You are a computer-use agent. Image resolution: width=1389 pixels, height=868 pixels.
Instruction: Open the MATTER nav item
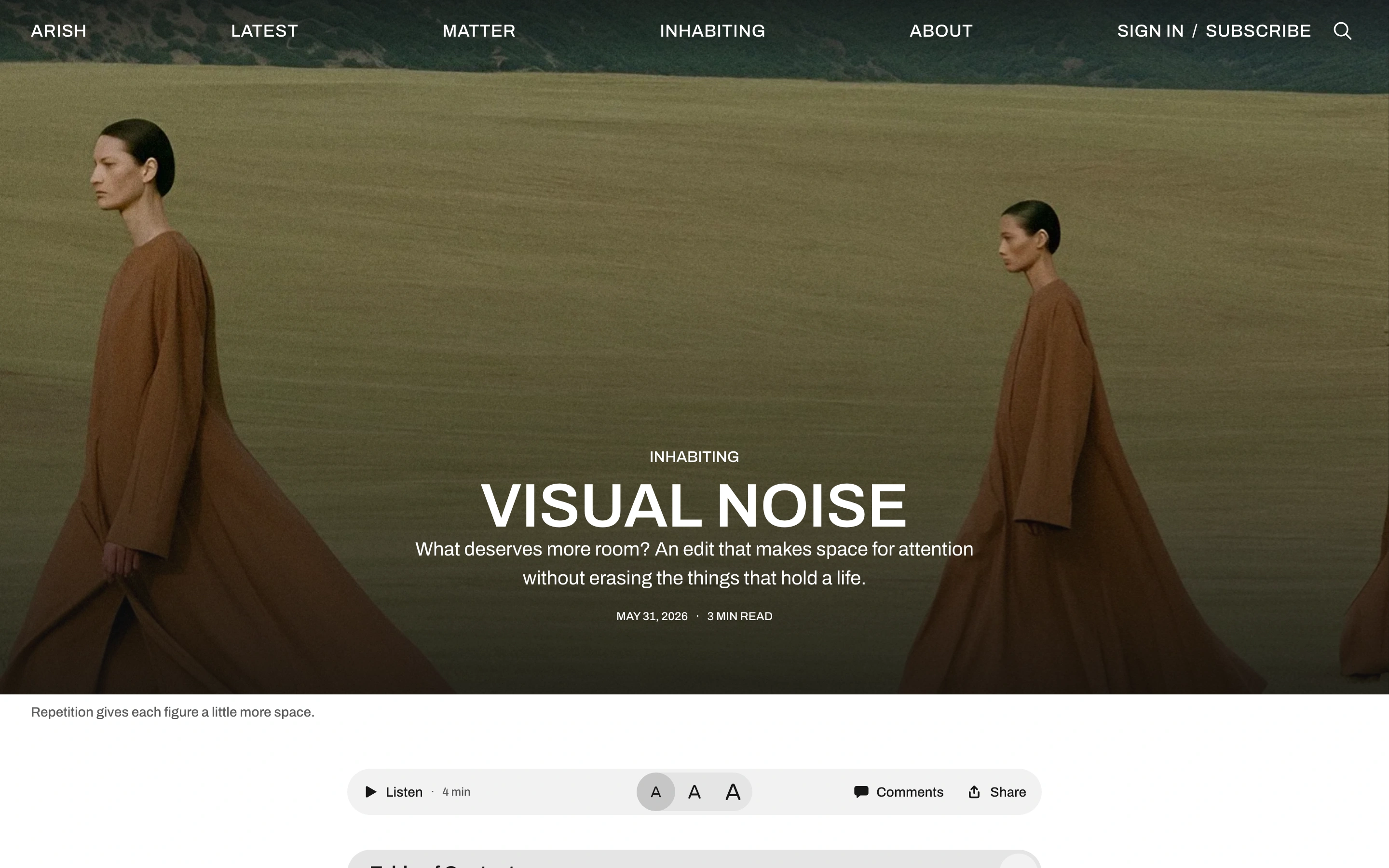(479, 31)
